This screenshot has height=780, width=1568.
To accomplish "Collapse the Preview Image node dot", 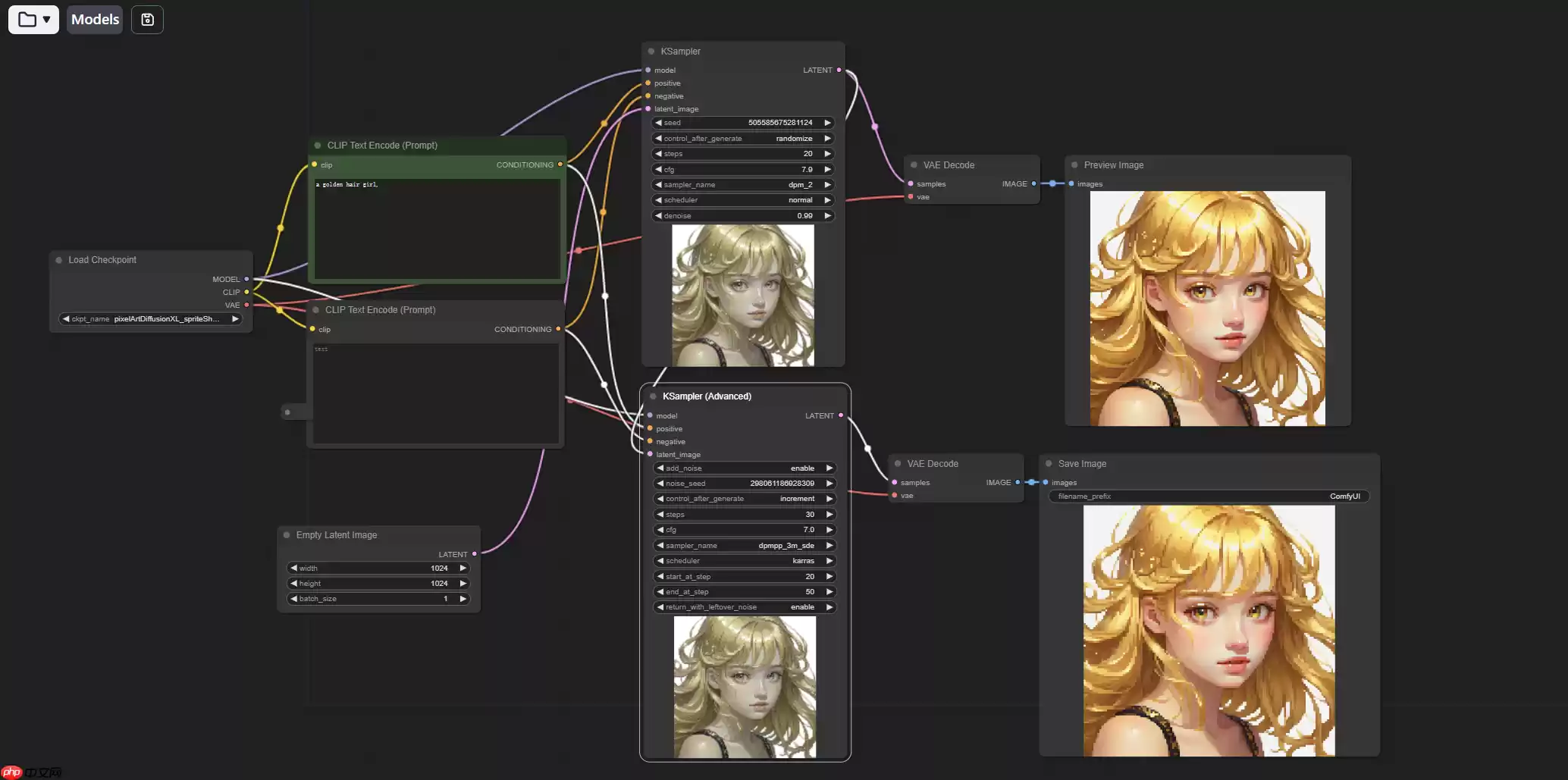I will 1074,165.
